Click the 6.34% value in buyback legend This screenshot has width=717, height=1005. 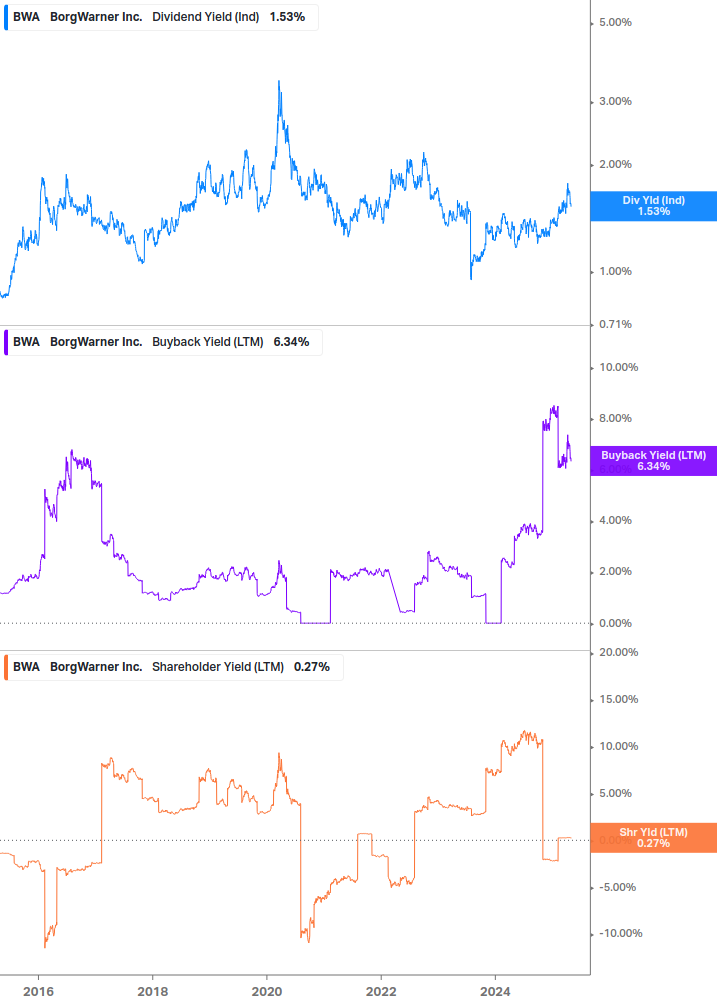[292, 342]
